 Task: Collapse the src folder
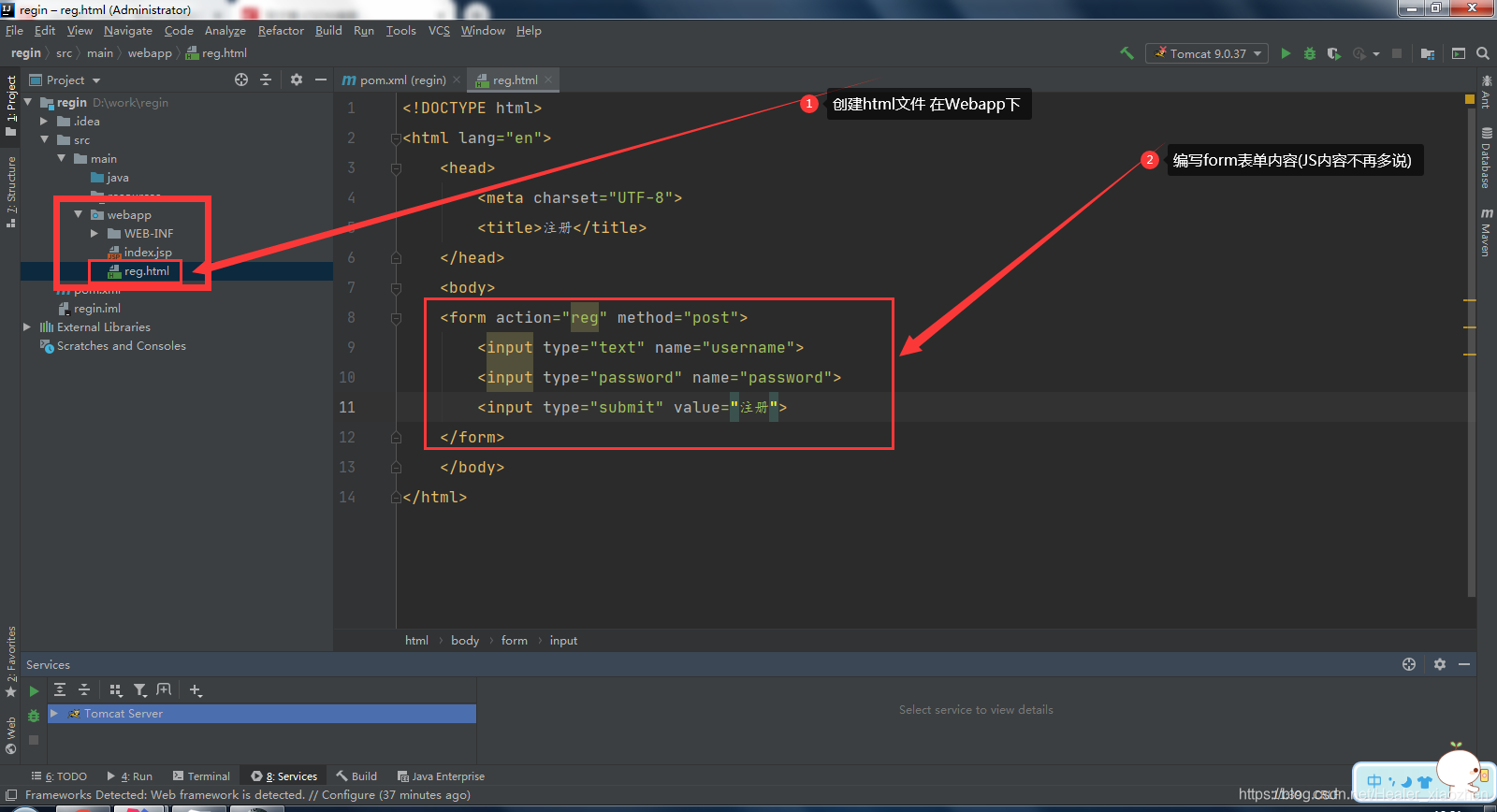pos(44,139)
